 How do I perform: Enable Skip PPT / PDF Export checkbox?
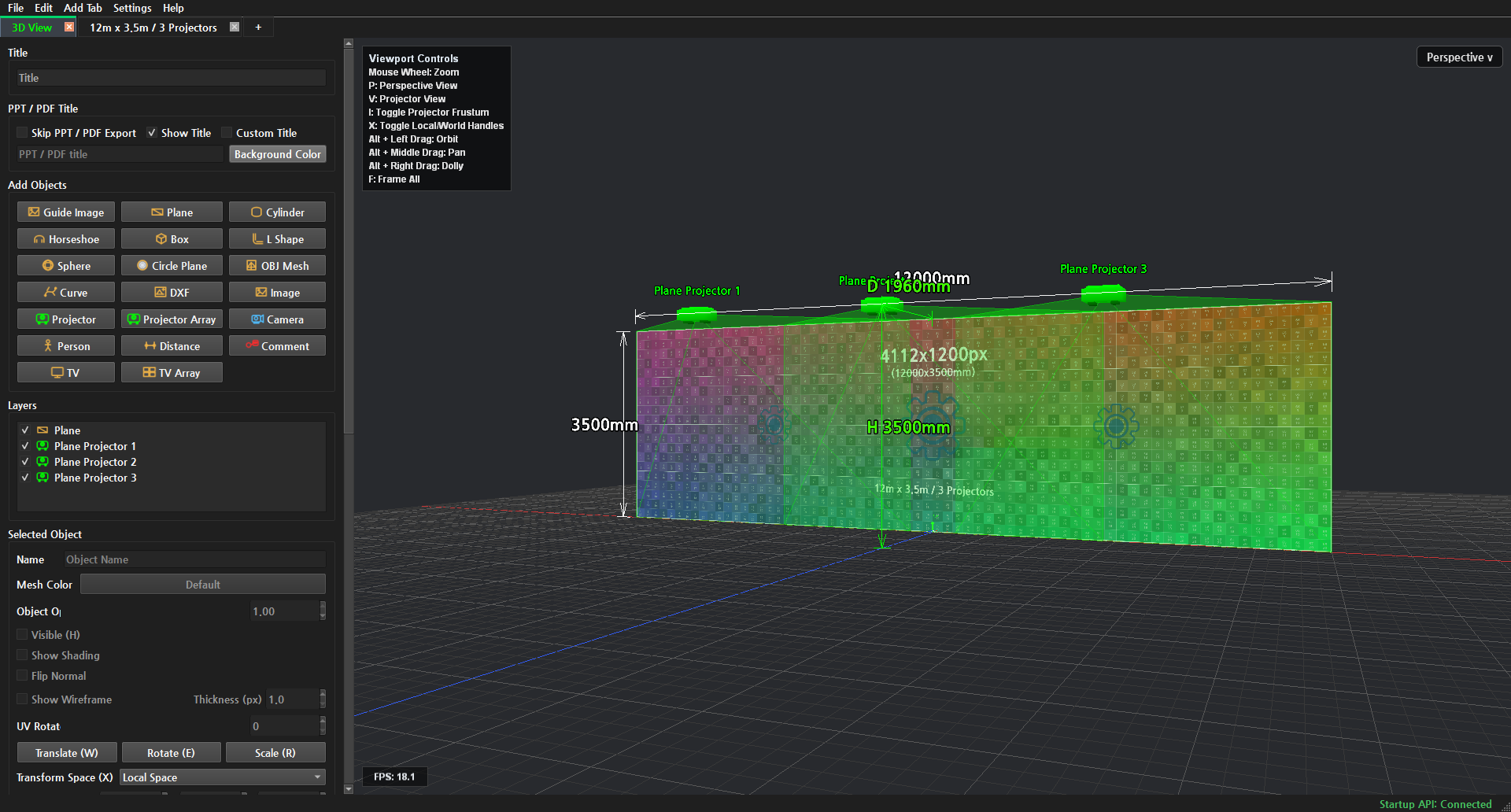[22, 133]
